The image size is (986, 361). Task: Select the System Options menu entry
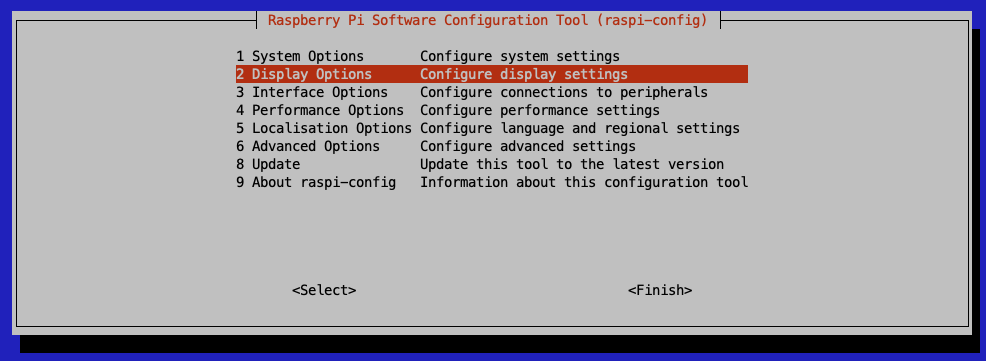492,56
